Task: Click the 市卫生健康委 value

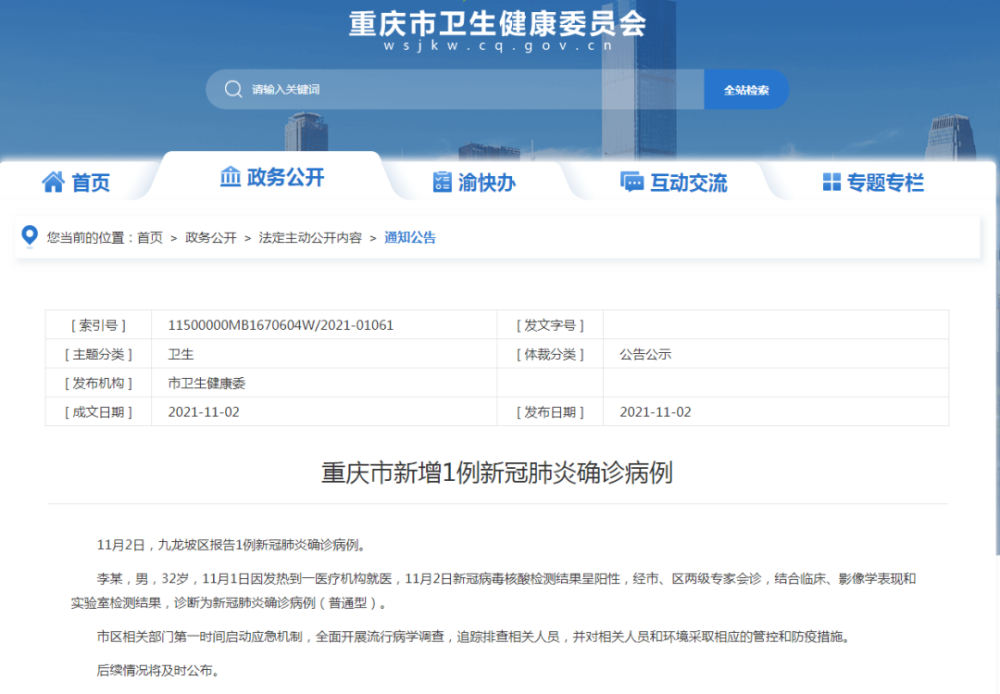Action: click(207, 383)
